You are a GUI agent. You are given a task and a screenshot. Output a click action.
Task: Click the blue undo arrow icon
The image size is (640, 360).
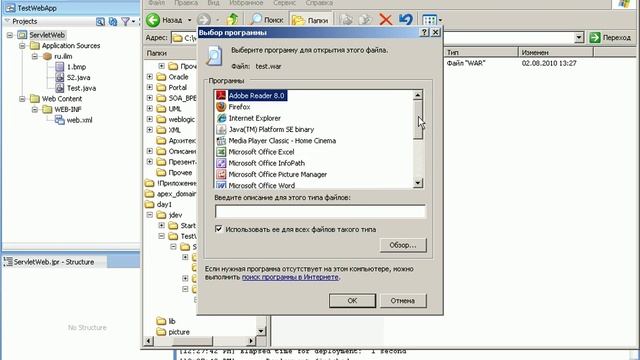[406, 19]
